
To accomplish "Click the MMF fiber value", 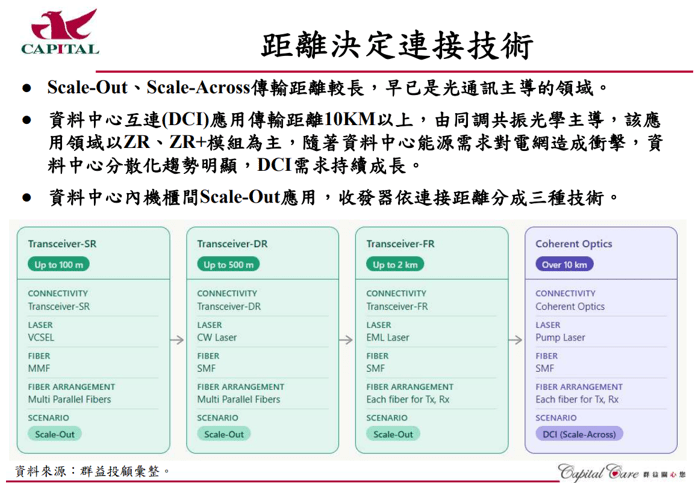I will coord(39,368).
